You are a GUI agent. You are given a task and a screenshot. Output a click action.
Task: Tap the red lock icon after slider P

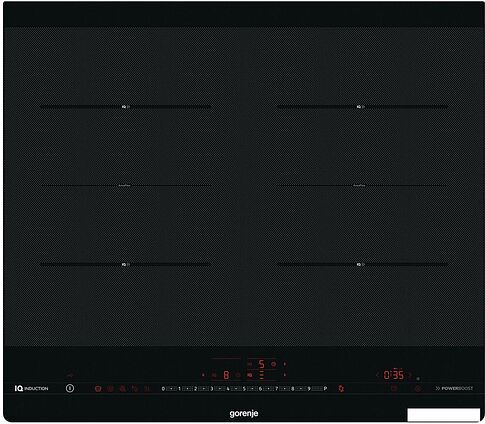click(341, 389)
